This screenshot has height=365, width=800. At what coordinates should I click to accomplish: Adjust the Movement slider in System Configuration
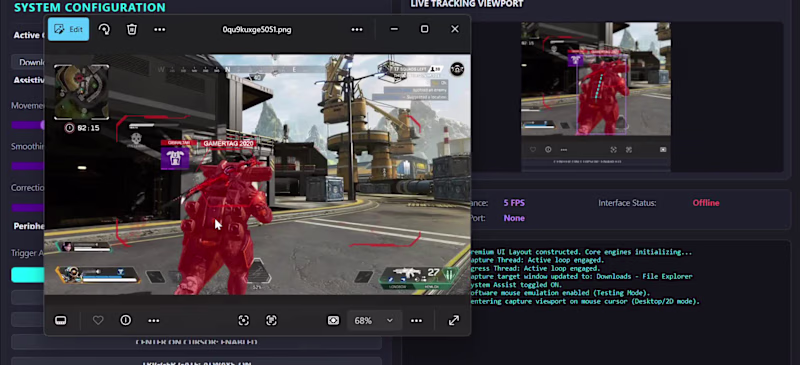click(x=28, y=125)
